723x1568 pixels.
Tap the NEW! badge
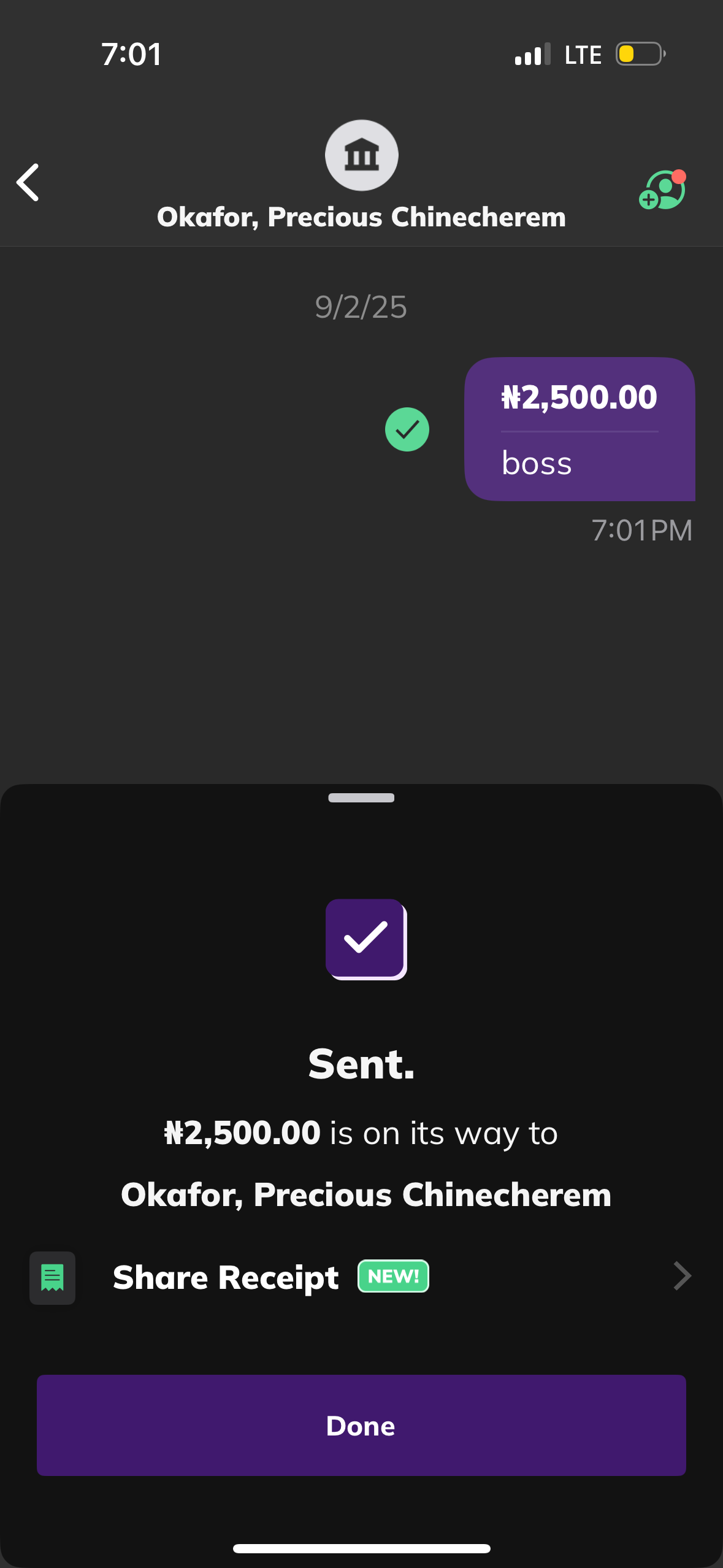click(x=393, y=1277)
